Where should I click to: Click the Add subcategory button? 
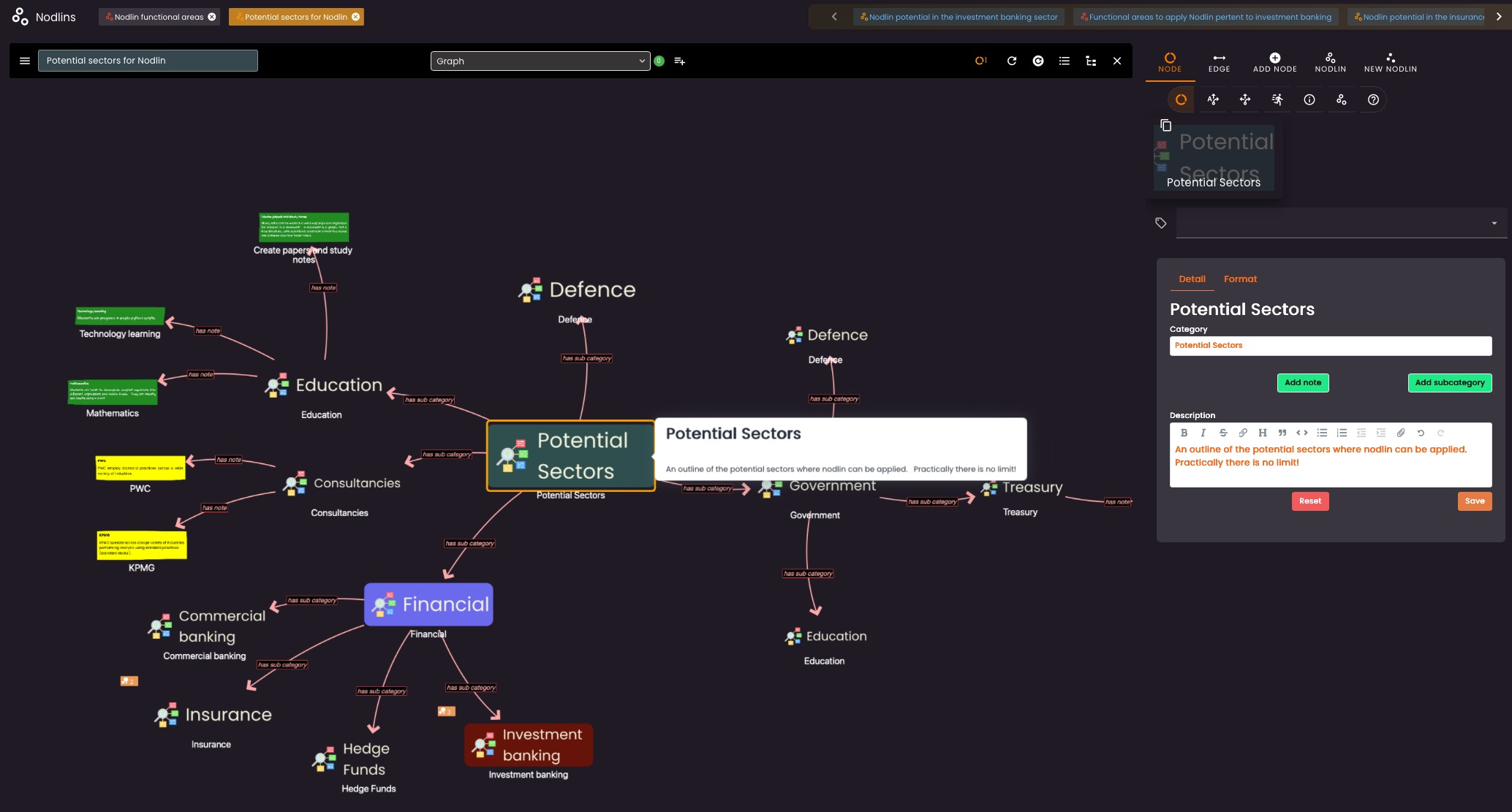coord(1449,383)
